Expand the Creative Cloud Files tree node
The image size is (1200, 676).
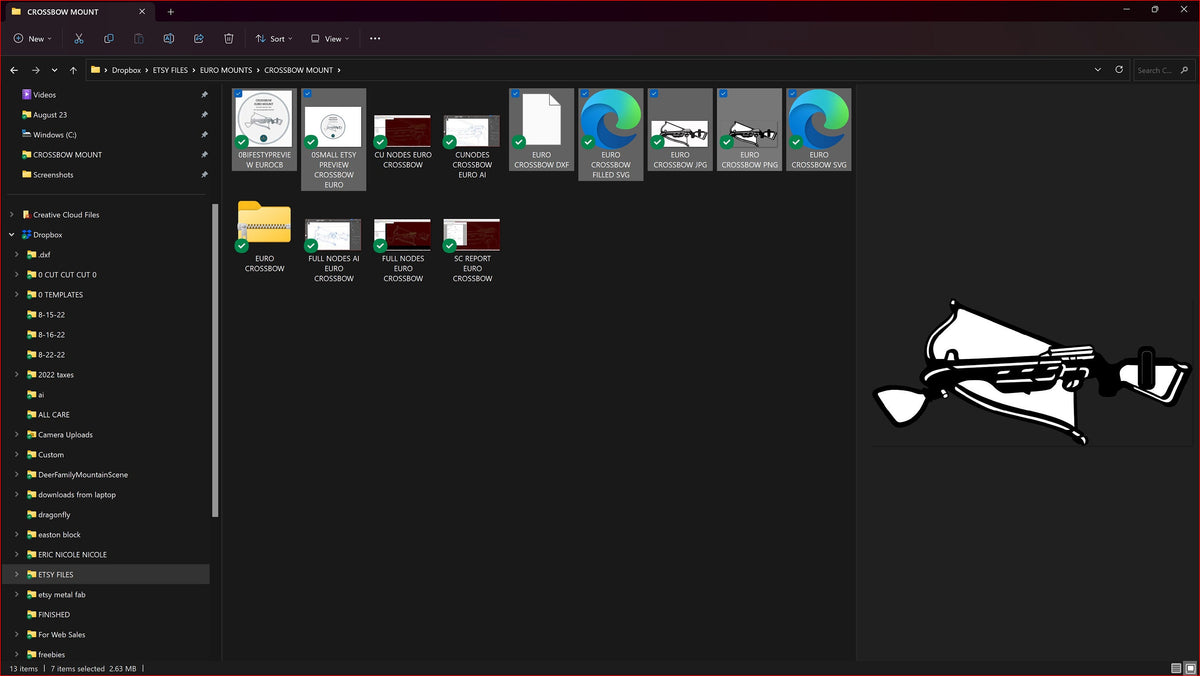coord(11,215)
